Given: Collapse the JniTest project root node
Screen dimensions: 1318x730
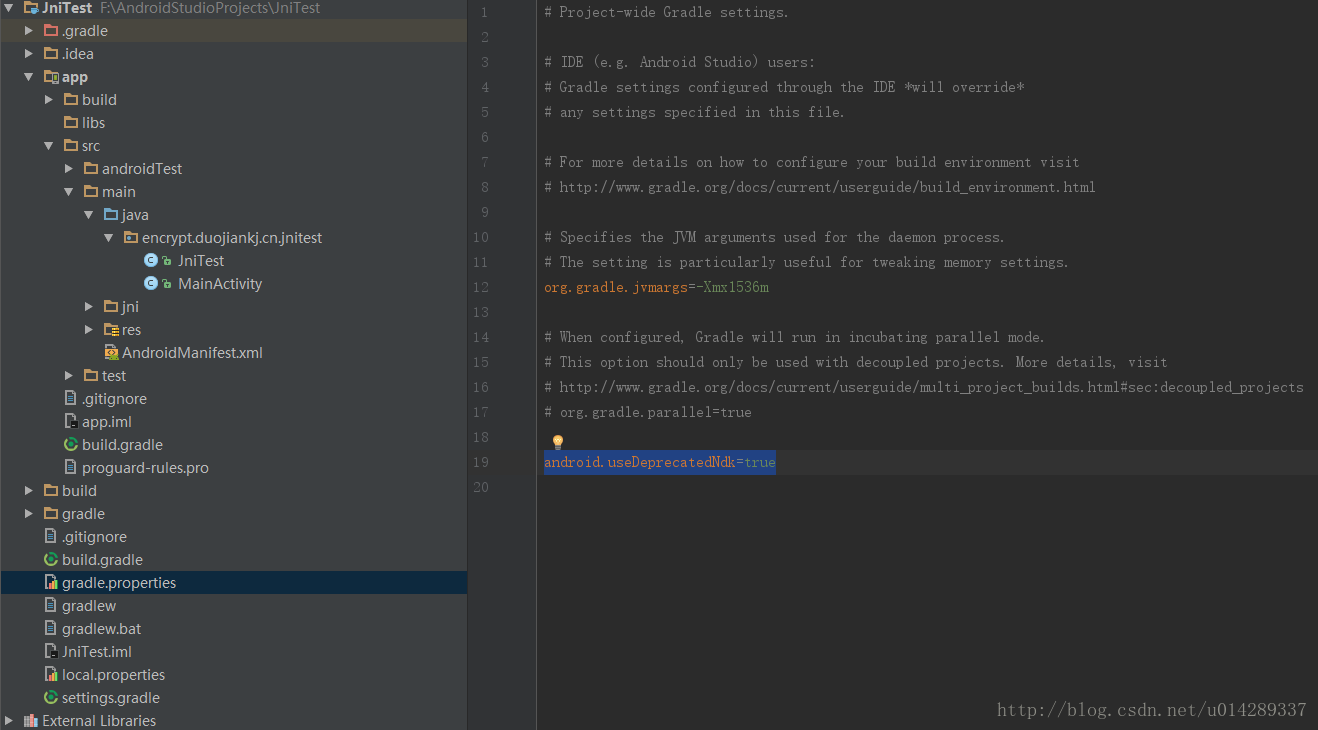Looking at the screenshot, I should pyautogui.click(x=9, y=8).
